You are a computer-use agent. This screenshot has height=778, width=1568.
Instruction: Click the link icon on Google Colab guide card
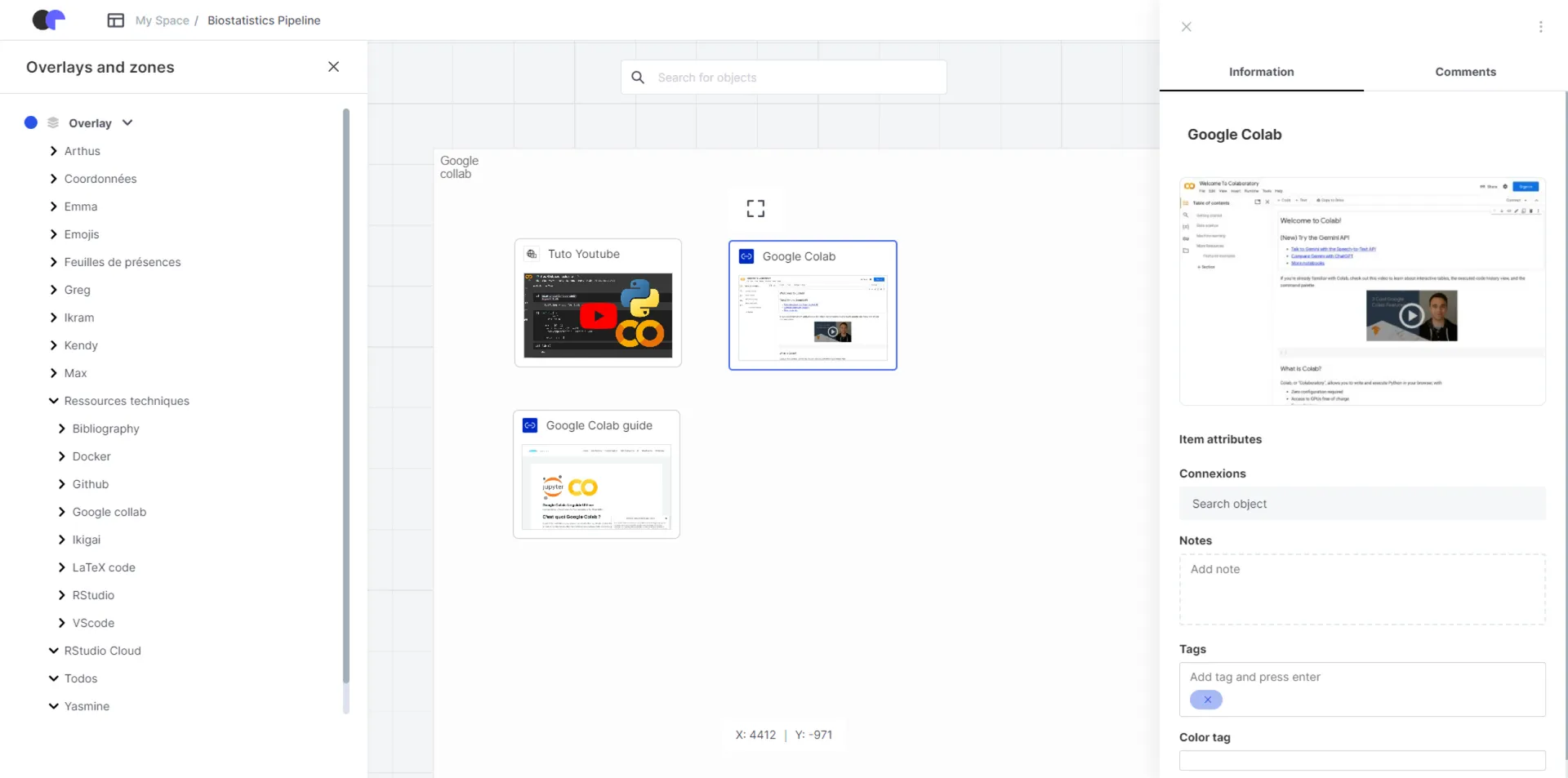click(x=530, y=425)
